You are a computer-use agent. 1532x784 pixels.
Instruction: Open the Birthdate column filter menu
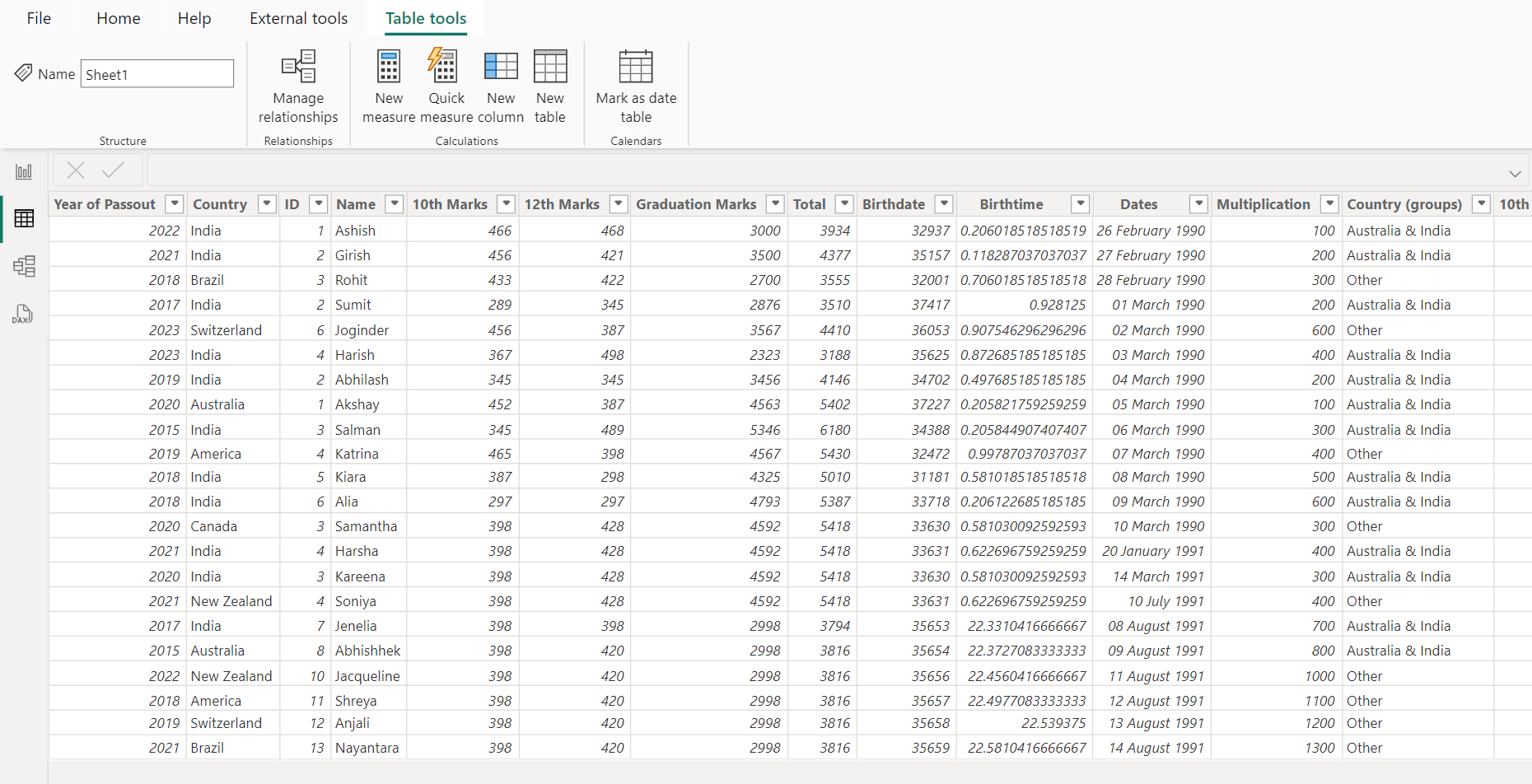point(944,203)
